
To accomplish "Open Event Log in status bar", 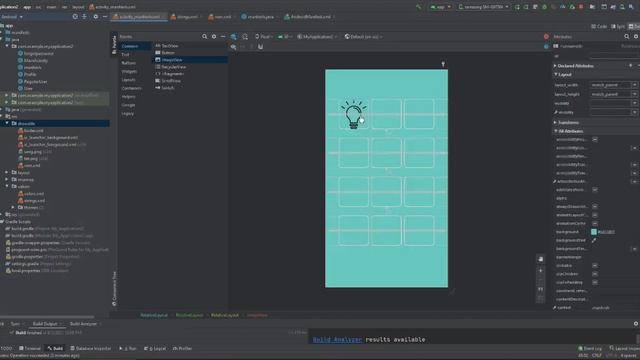I will [590, 349].
